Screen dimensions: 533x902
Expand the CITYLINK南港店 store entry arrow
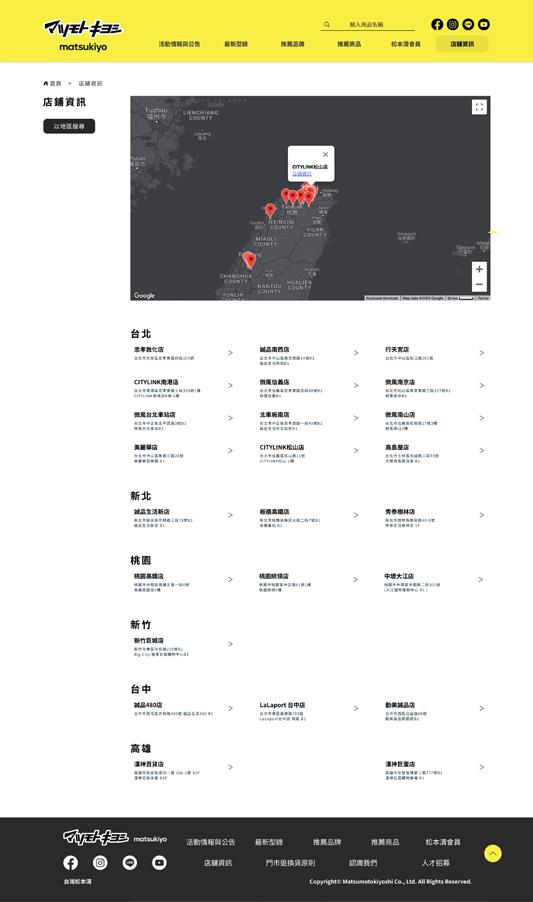point(230,385)
